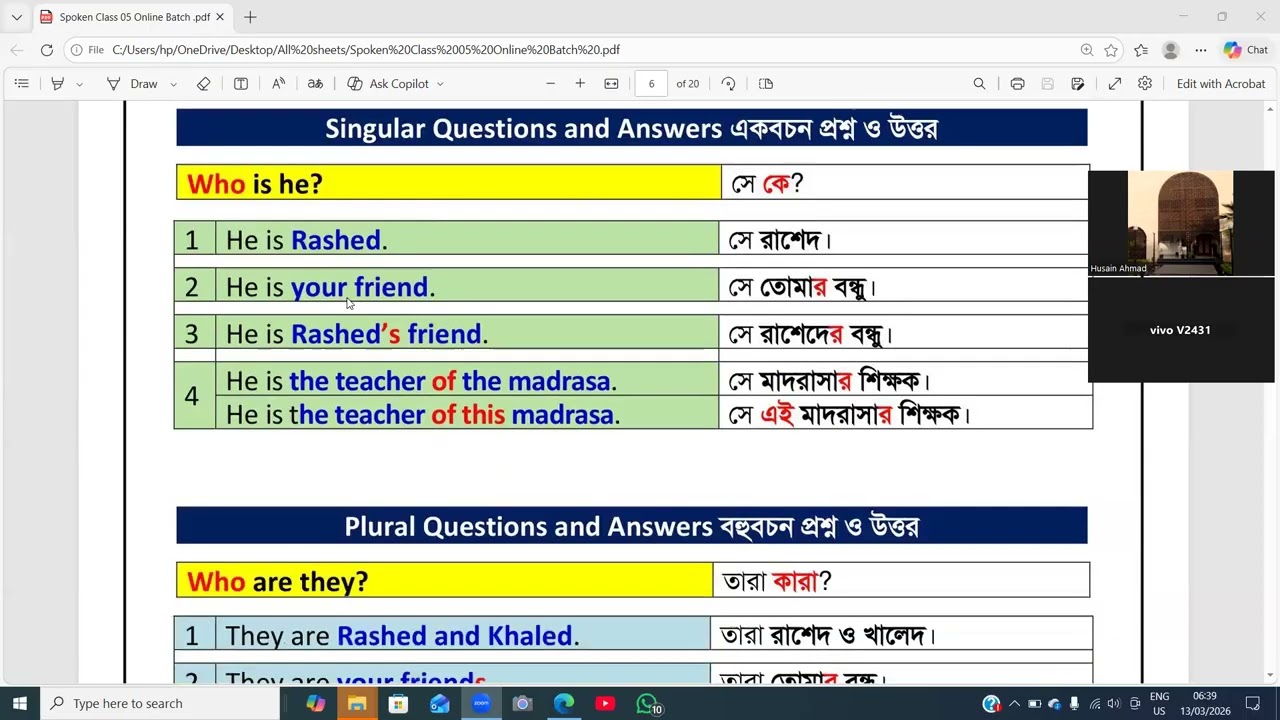
Task: Expand the Highlight color dropdown arrow
Action: tap(79, 84)
